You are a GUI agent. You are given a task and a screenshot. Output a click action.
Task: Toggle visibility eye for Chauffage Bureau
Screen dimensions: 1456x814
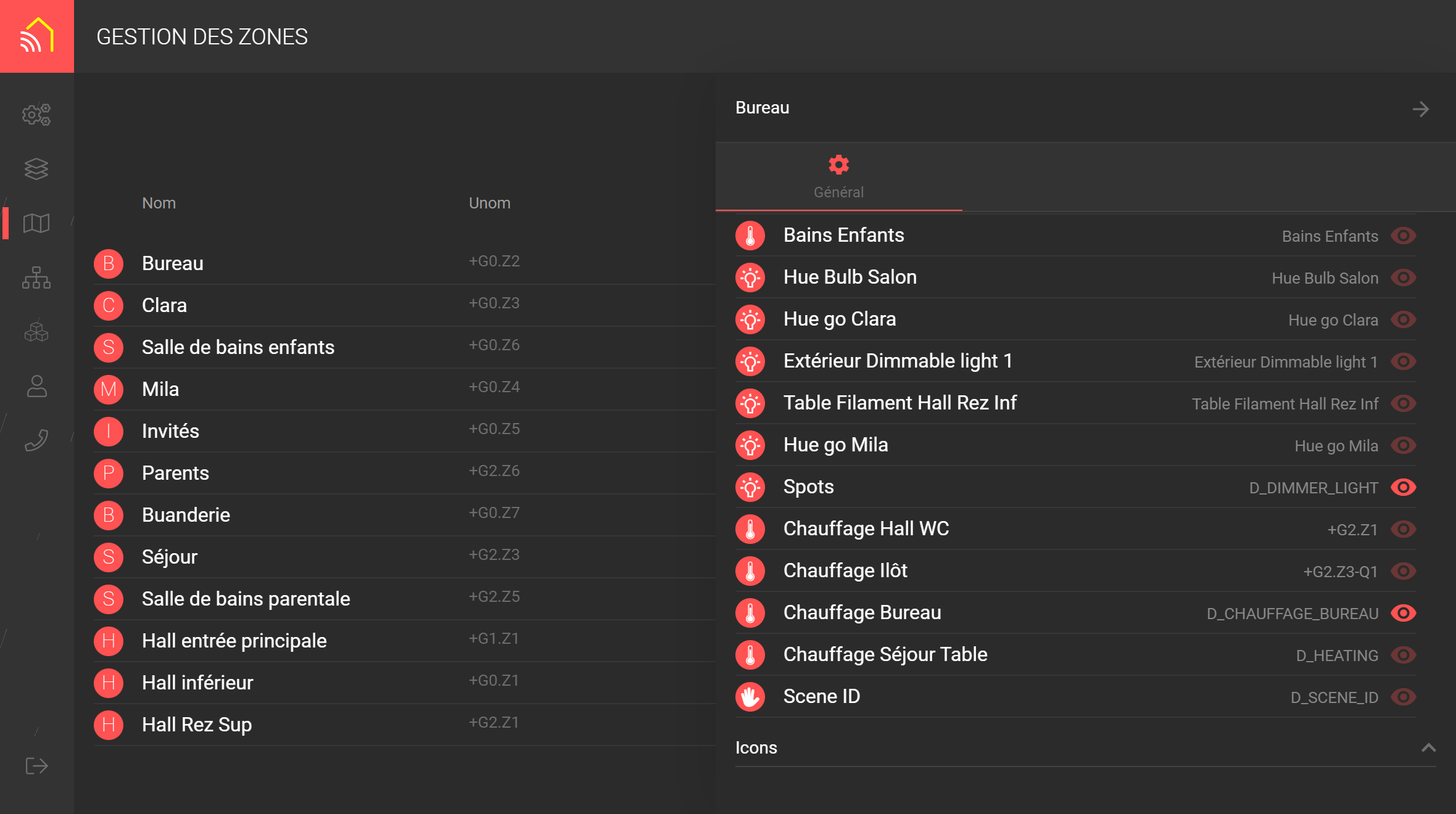[1403, 613]
